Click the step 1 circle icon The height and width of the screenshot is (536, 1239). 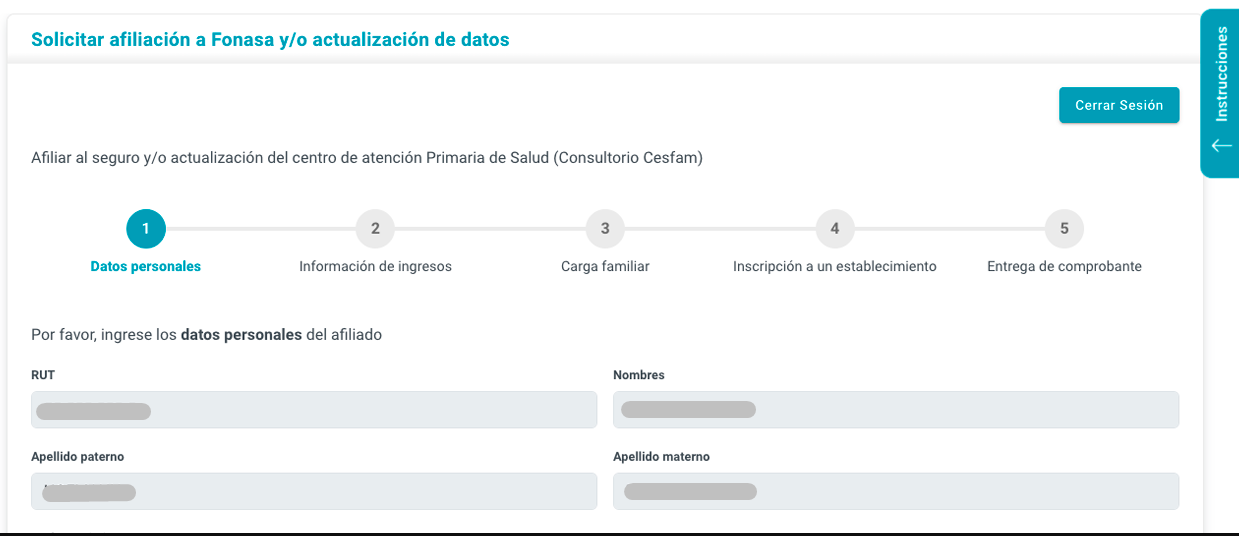tap(146, 229)
